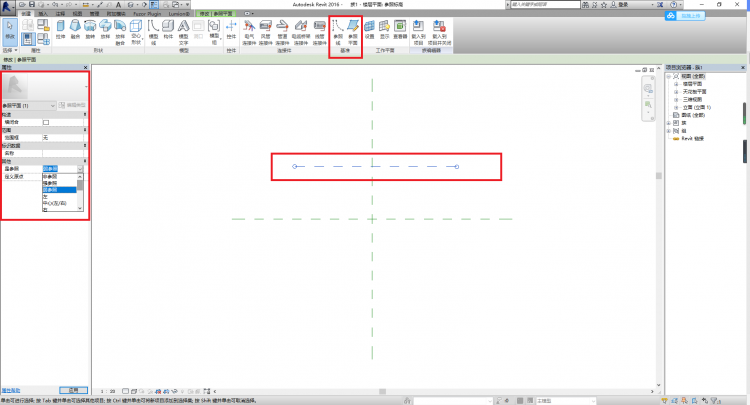750x405 pixels.
Task: Open the 空心形状 Void Forms tool
Action: tap(136, 33)
